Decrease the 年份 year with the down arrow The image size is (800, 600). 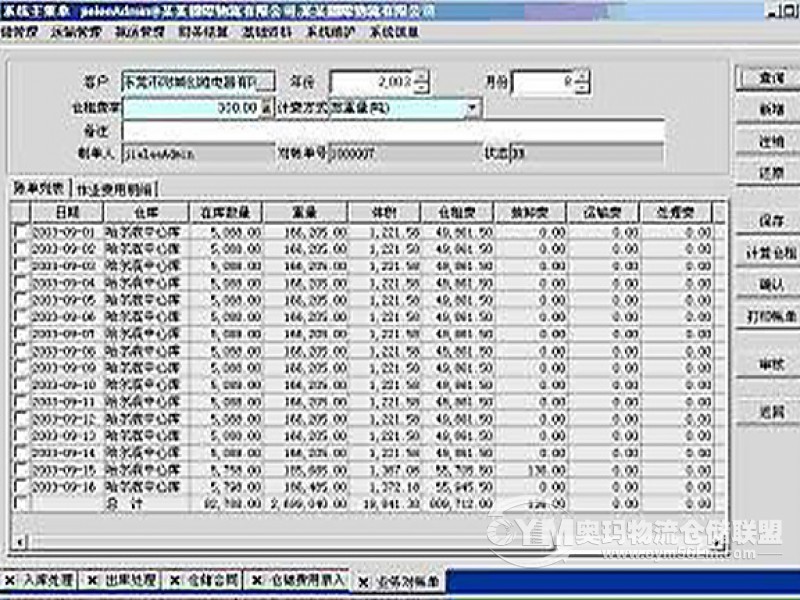tap(421, 88)
